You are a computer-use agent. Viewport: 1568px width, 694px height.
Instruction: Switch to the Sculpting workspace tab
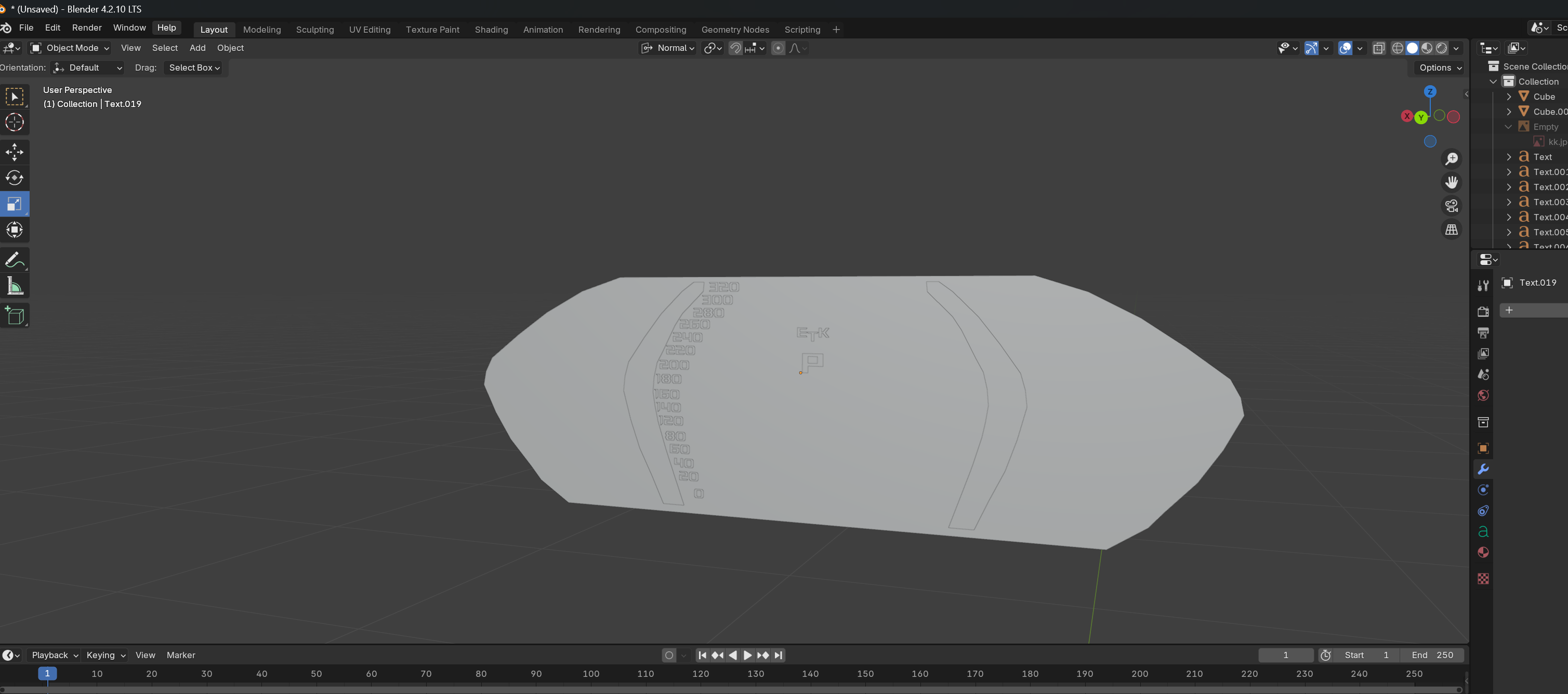(x=315, y=29)
